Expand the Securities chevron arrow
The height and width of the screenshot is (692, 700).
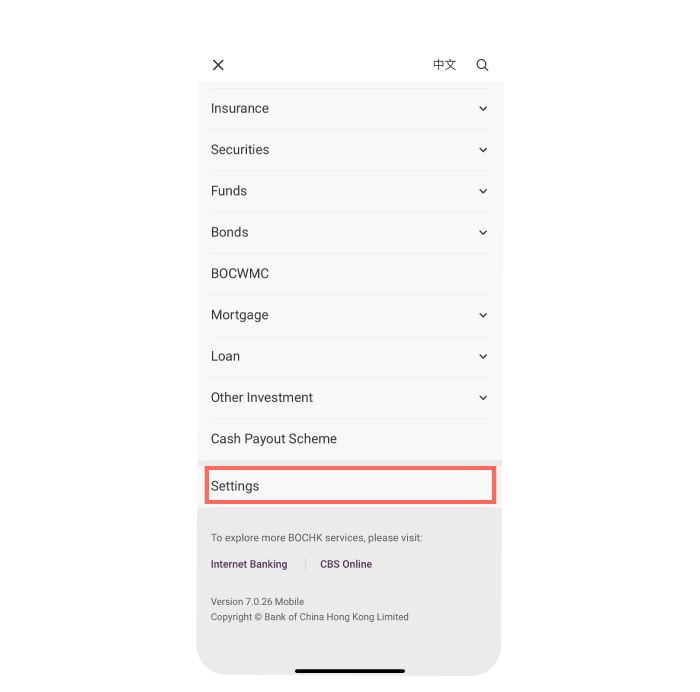[x=483, y=150]
